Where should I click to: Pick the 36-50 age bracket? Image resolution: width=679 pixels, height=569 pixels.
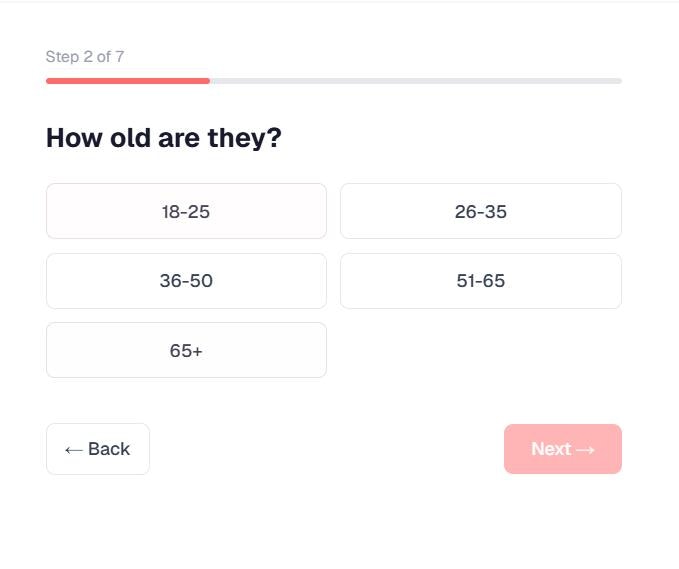(x=186, y=281)
